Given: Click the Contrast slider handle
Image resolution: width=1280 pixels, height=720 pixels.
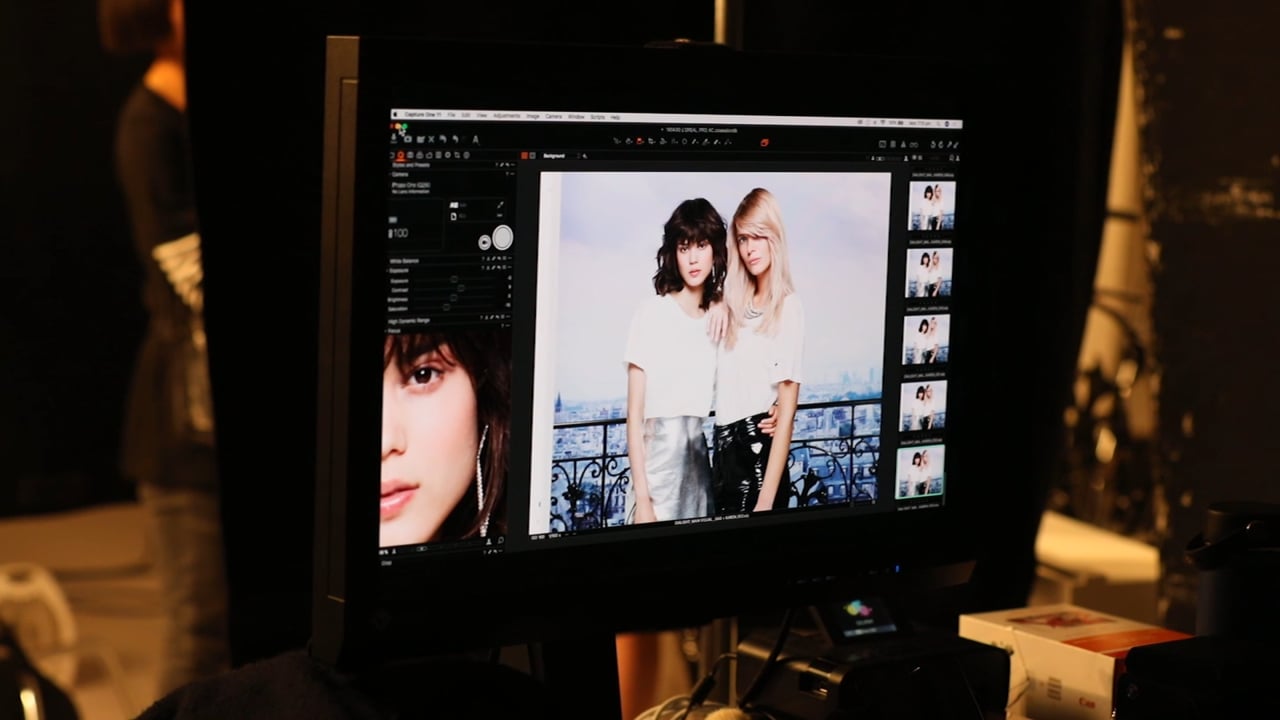Looking at the screenshot, I should (461, 289).
